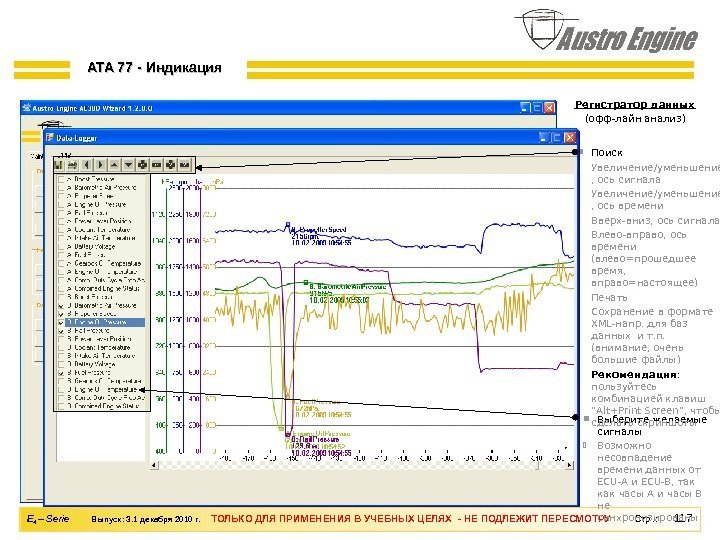Uncheck B: Rail Pressure signal

pyautogui.click(x=61, y=330)
